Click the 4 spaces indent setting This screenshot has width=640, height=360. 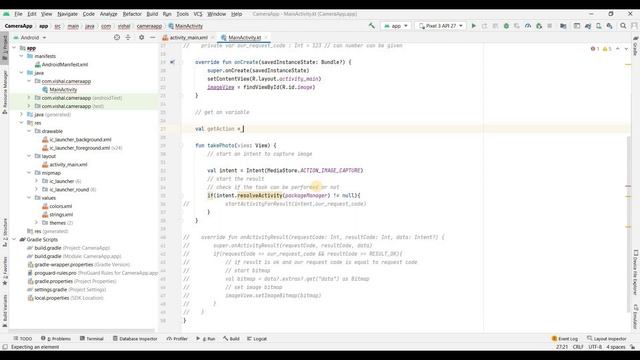pos(616,347)
